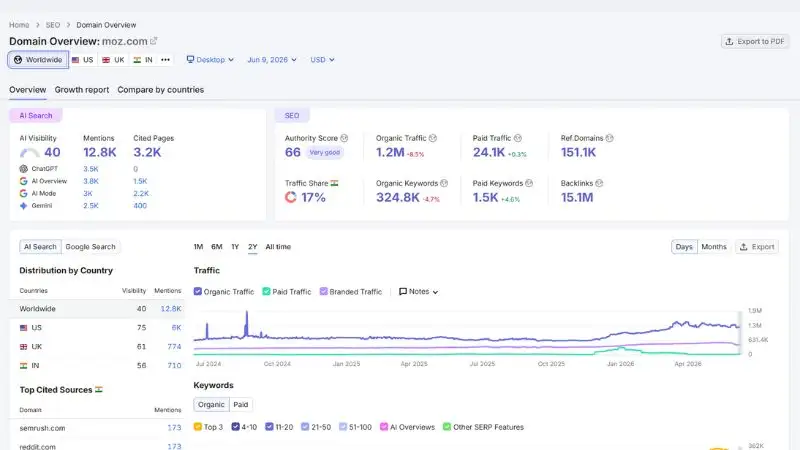The image size is (800, 450).
Task: Toggle Other SERP Features checkbox
Action: click(447, 427)
